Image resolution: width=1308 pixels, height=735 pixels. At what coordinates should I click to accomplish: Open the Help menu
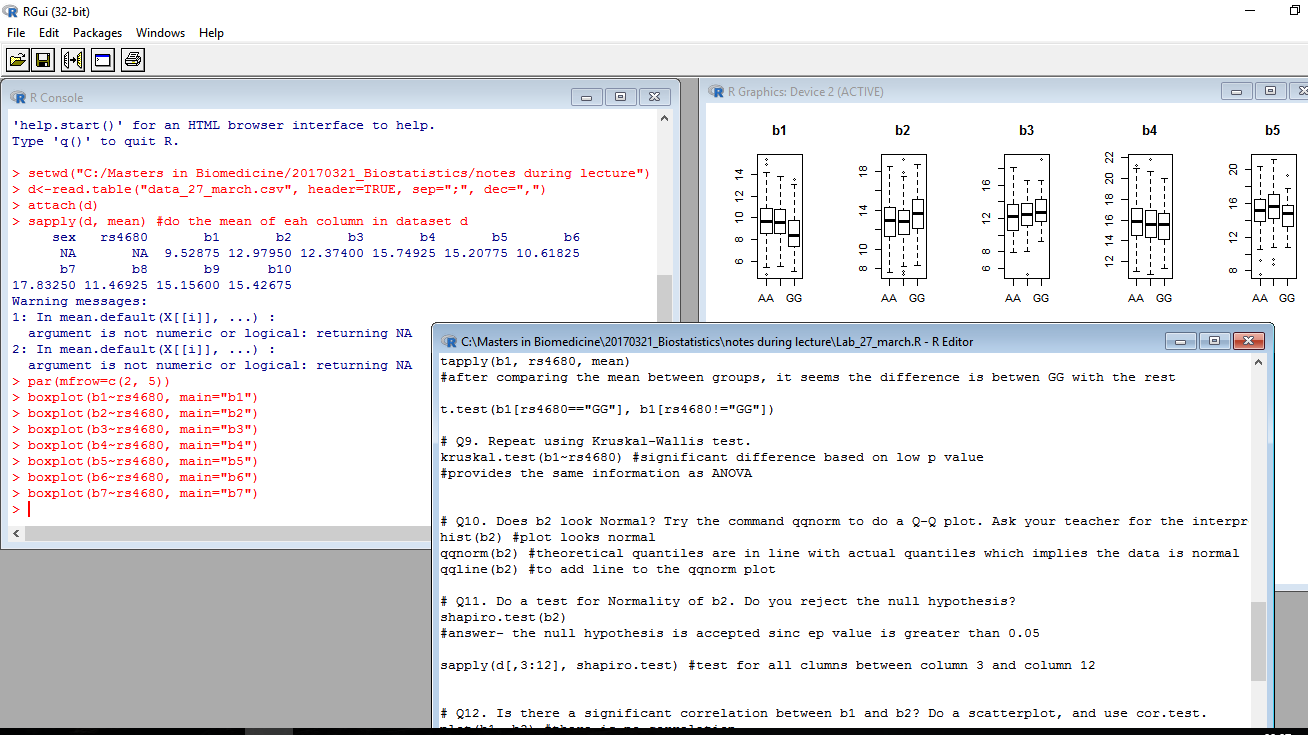(x=211, y=33)
